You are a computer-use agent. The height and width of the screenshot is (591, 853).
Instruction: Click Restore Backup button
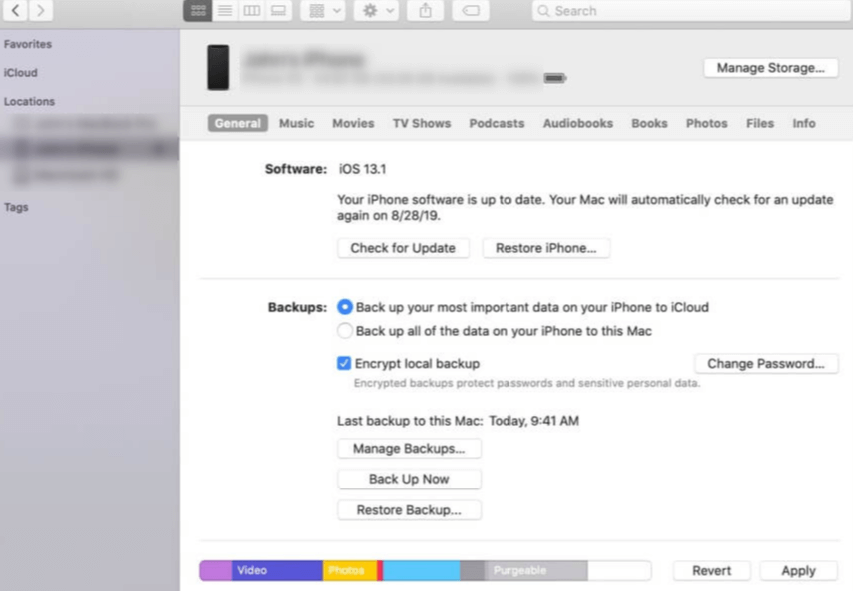click(x=409, y=510)
